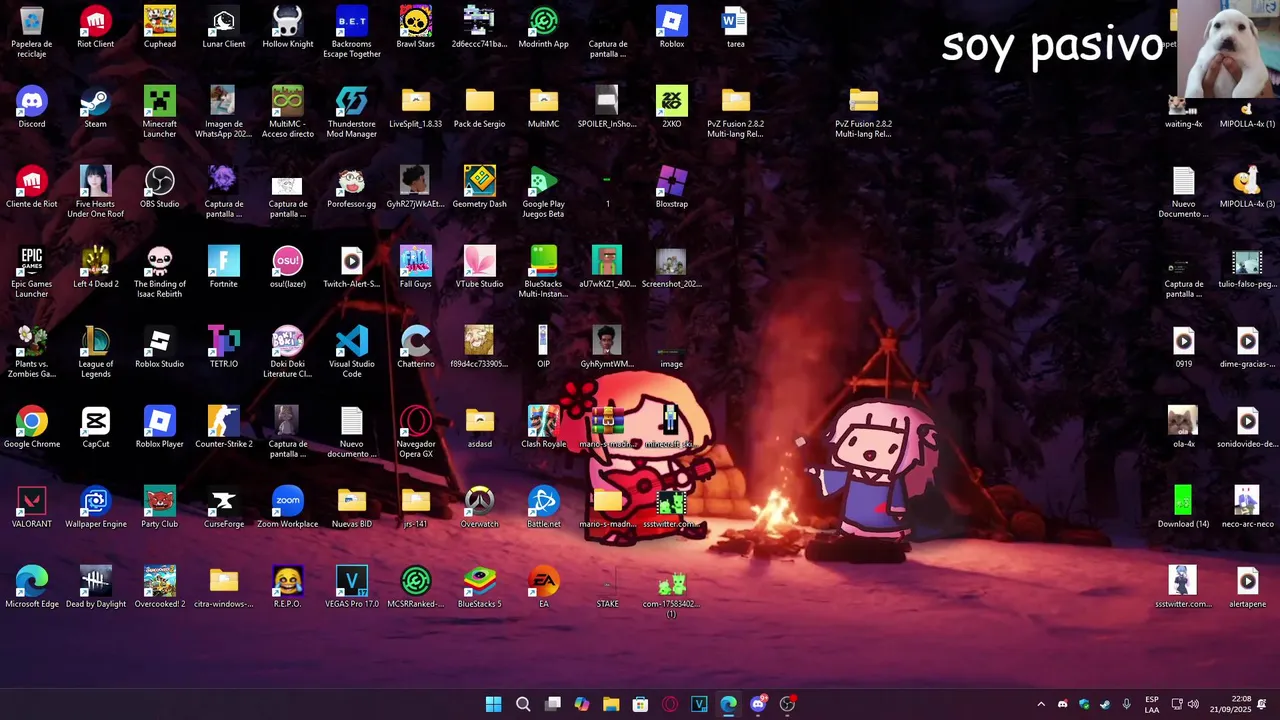Image resolution: width=1280 pixels, height=720 pixels.
Task: Open the Download (14) file
Action: click(x=1184, y=507)
